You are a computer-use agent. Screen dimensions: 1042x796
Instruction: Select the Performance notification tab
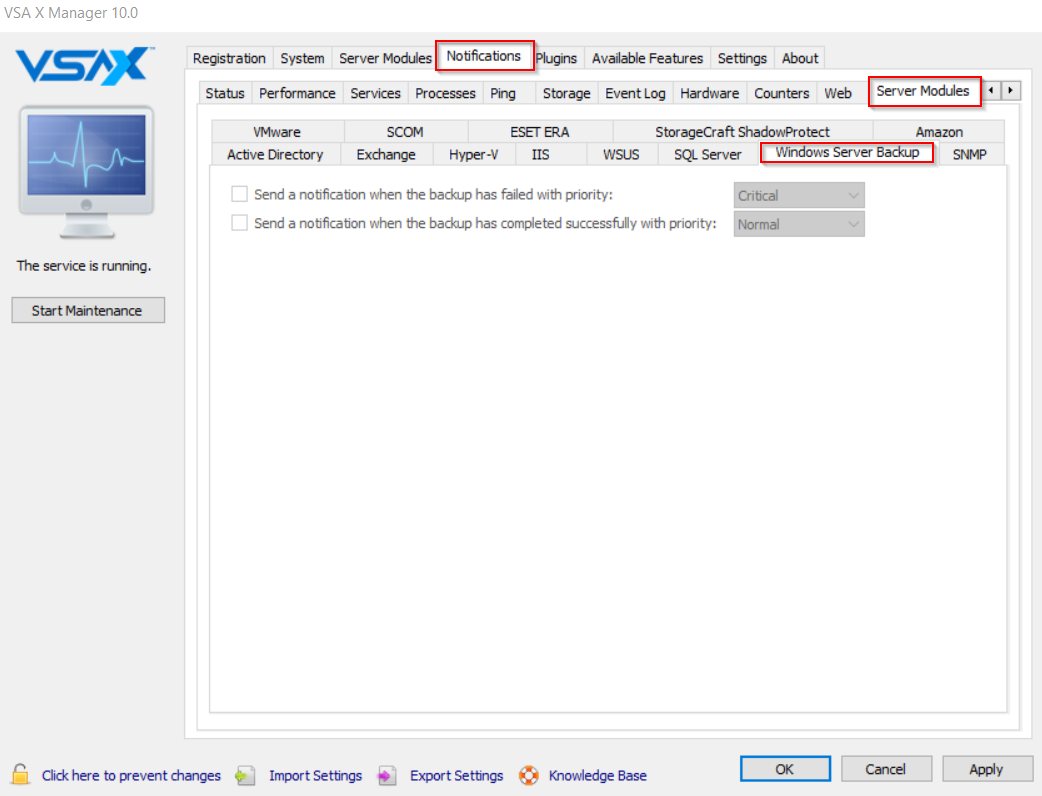[x=297, y=94]
